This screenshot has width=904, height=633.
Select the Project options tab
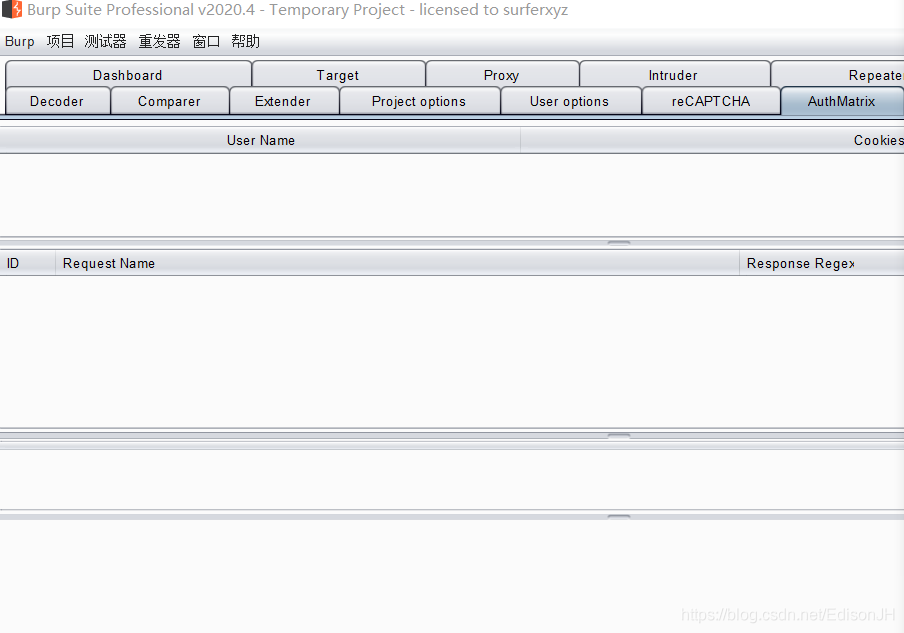tap(419, 101)
